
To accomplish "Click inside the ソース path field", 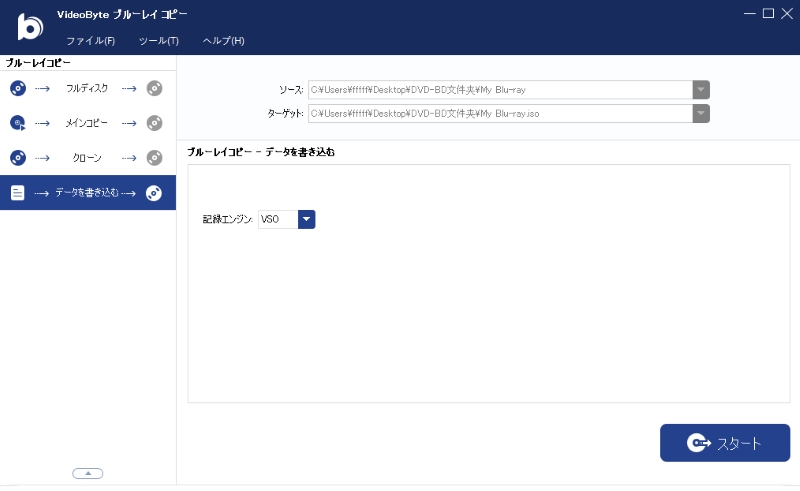I will (500, 90).
